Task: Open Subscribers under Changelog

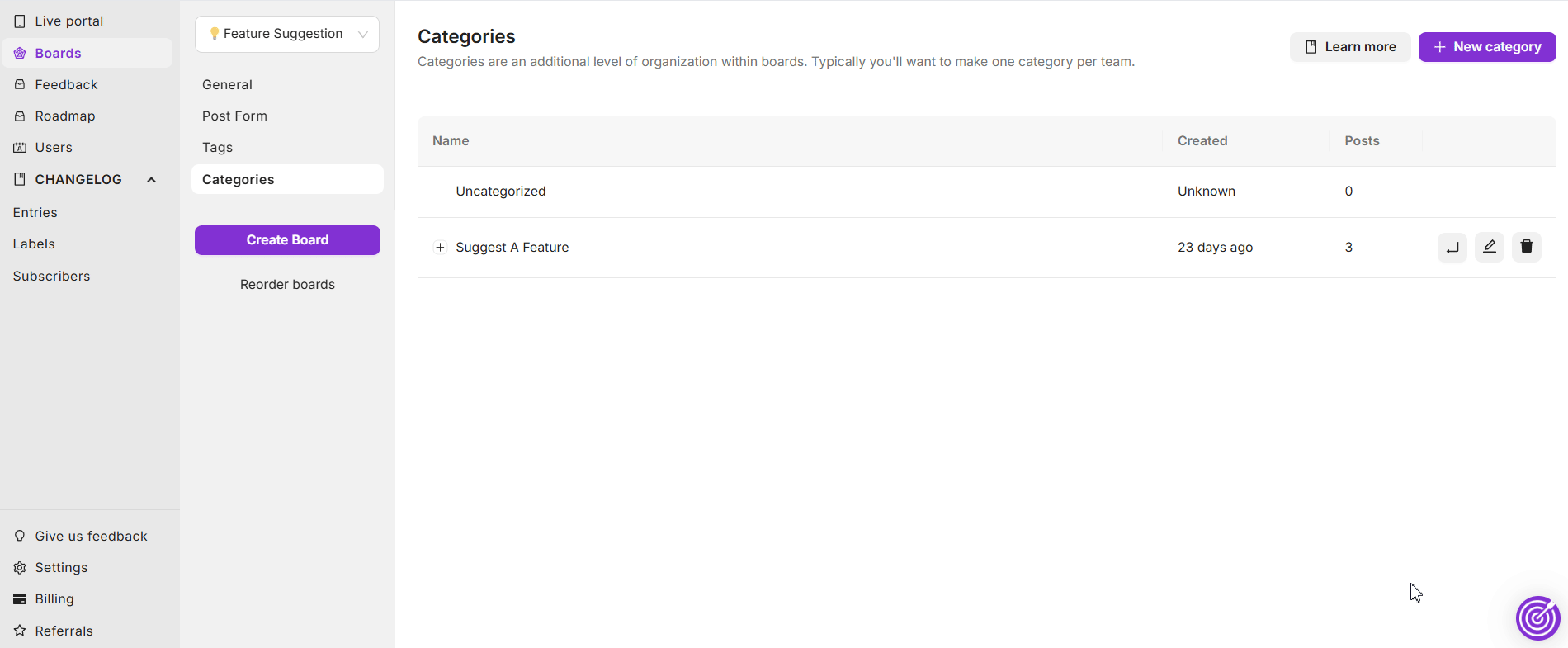Action: 52,277
